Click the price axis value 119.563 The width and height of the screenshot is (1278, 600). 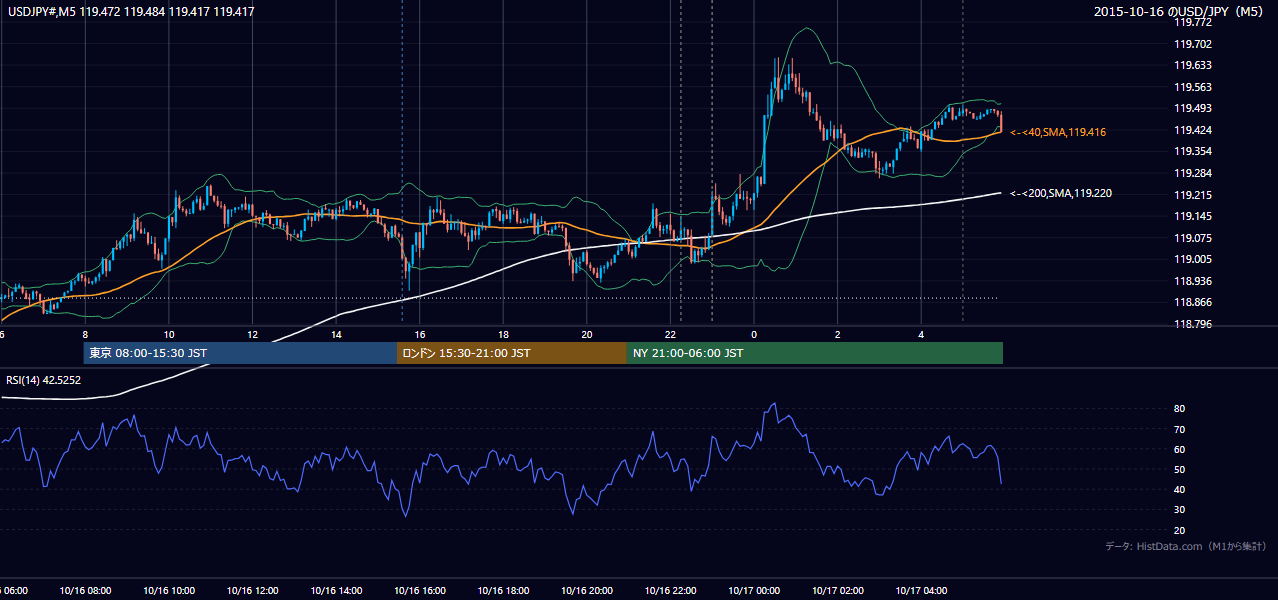[1192, 87]
